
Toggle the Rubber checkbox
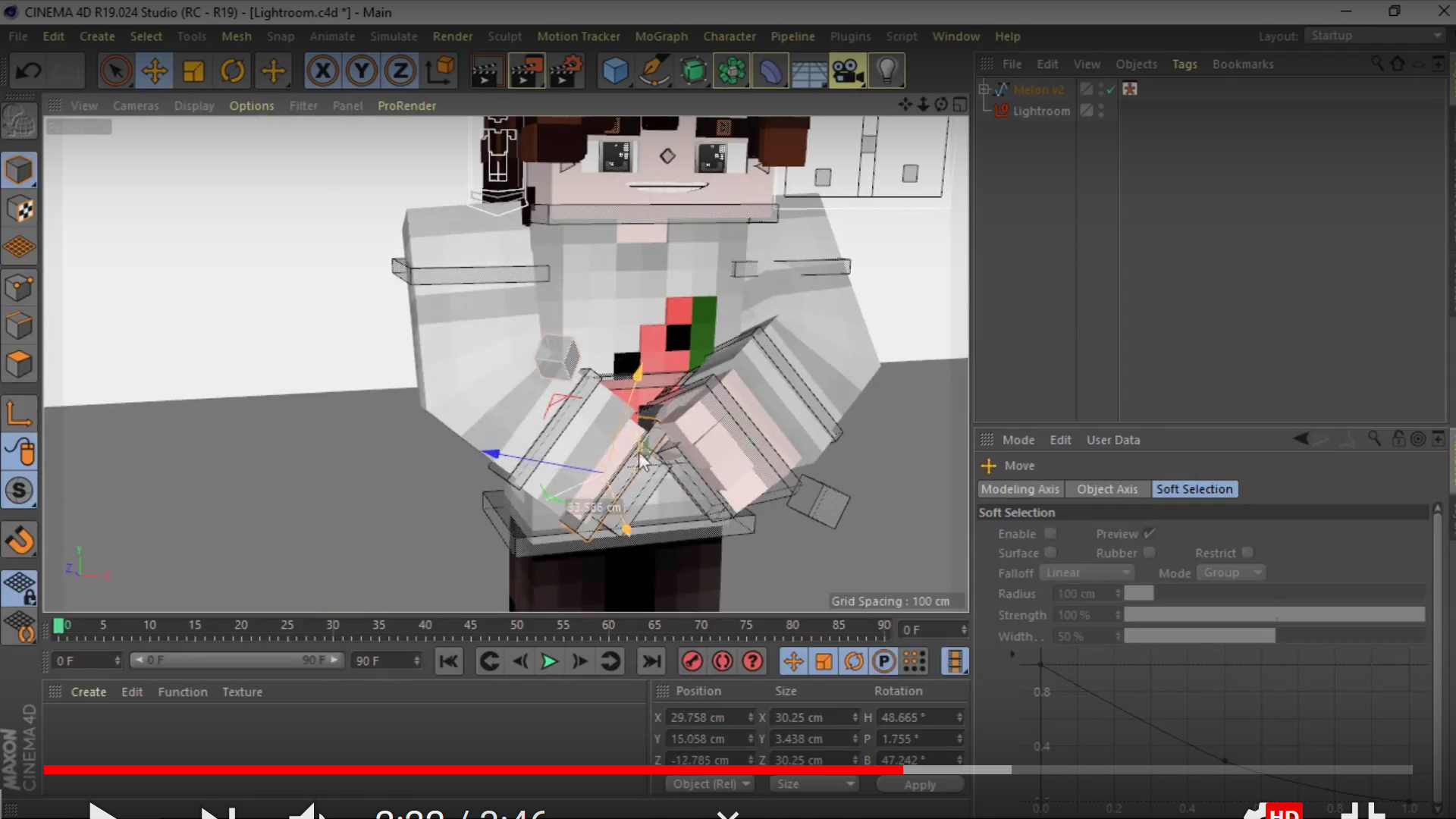1150,553
